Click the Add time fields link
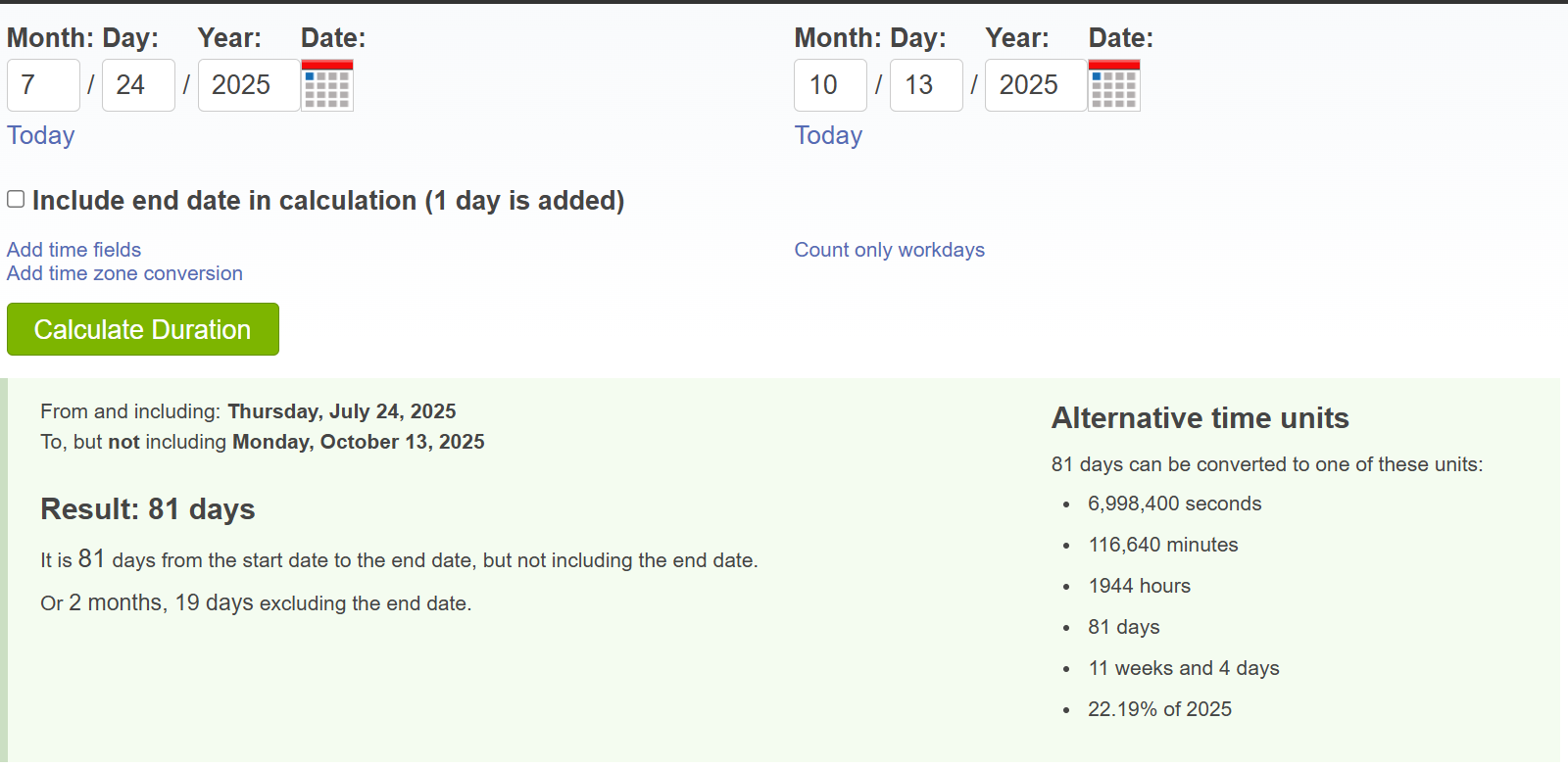The height and width of the screenshot is (768, 1568). click(74, 250)
